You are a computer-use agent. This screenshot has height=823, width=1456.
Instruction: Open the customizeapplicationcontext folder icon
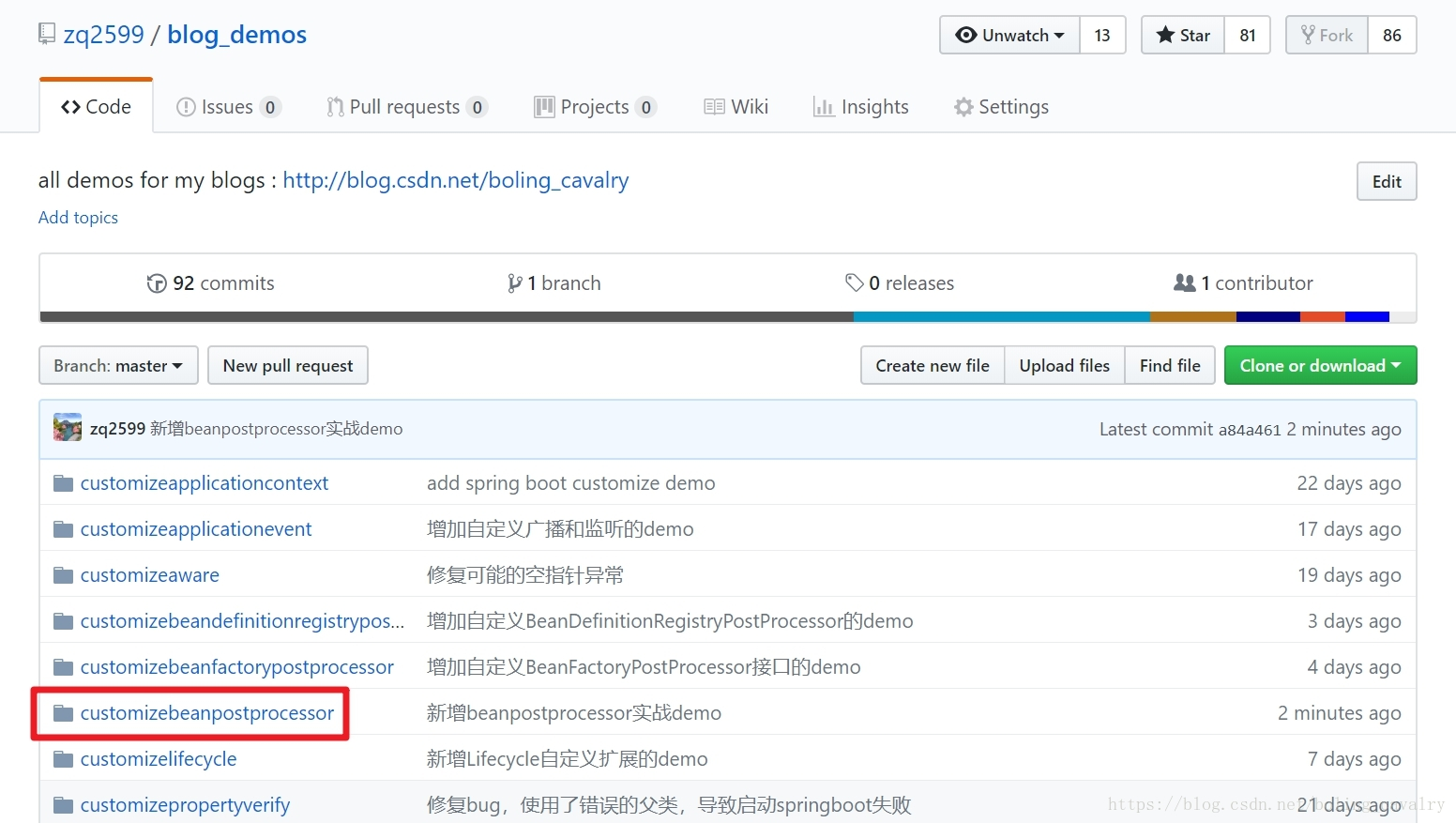64,483
